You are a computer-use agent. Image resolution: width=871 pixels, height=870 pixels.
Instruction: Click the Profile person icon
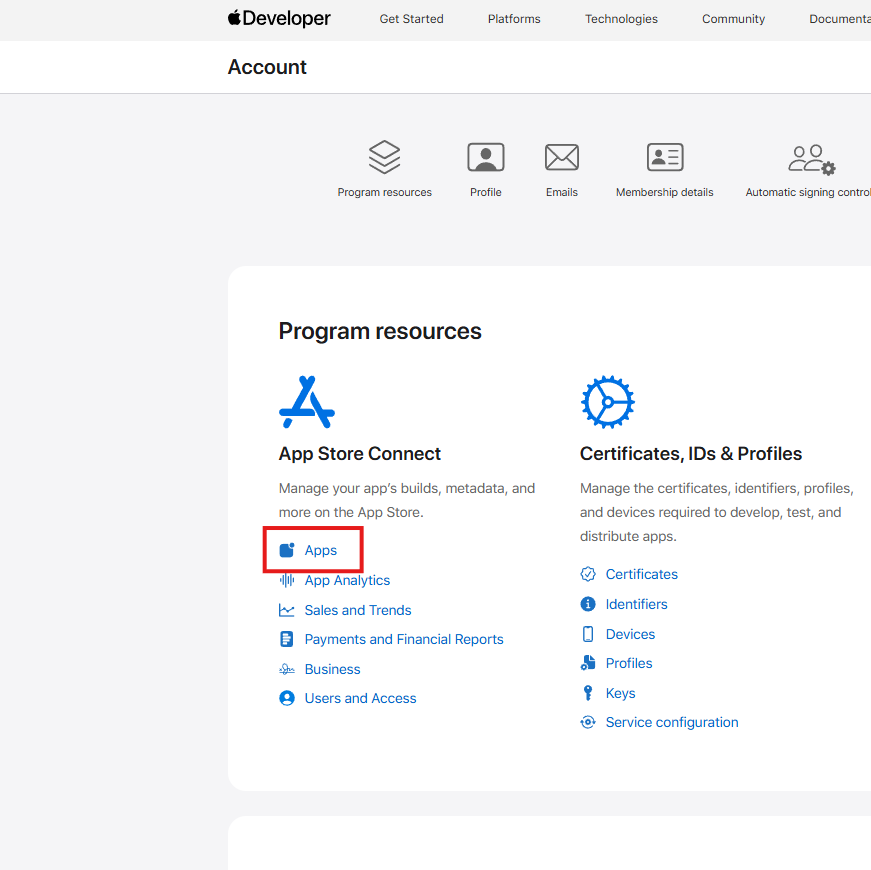coord(485,157)
